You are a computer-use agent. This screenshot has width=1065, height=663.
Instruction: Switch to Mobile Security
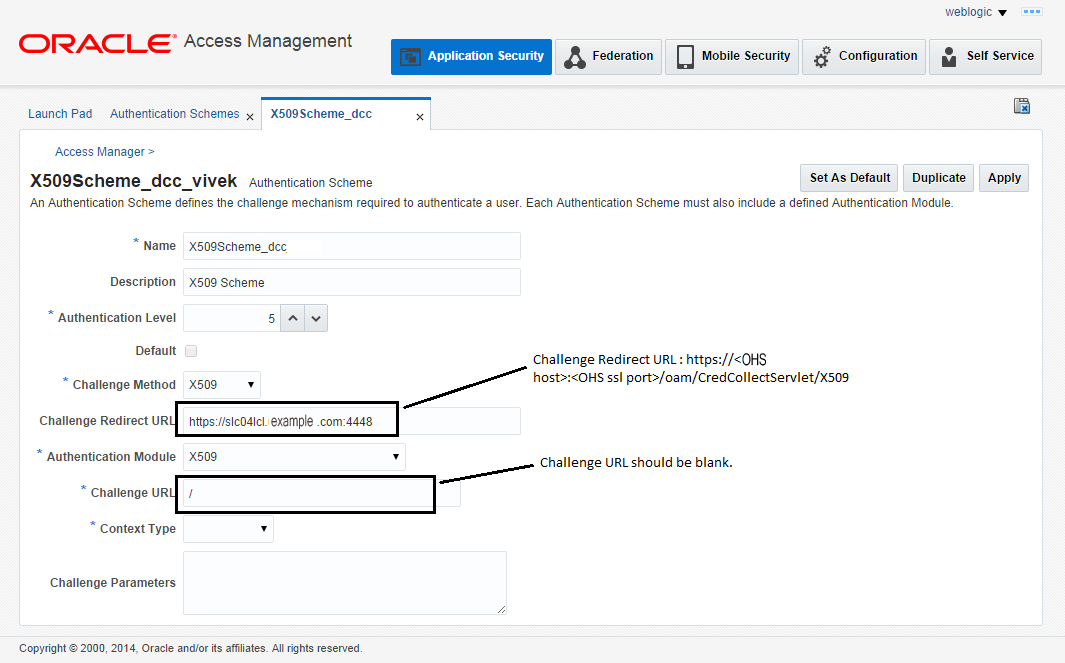coord(732,56)
